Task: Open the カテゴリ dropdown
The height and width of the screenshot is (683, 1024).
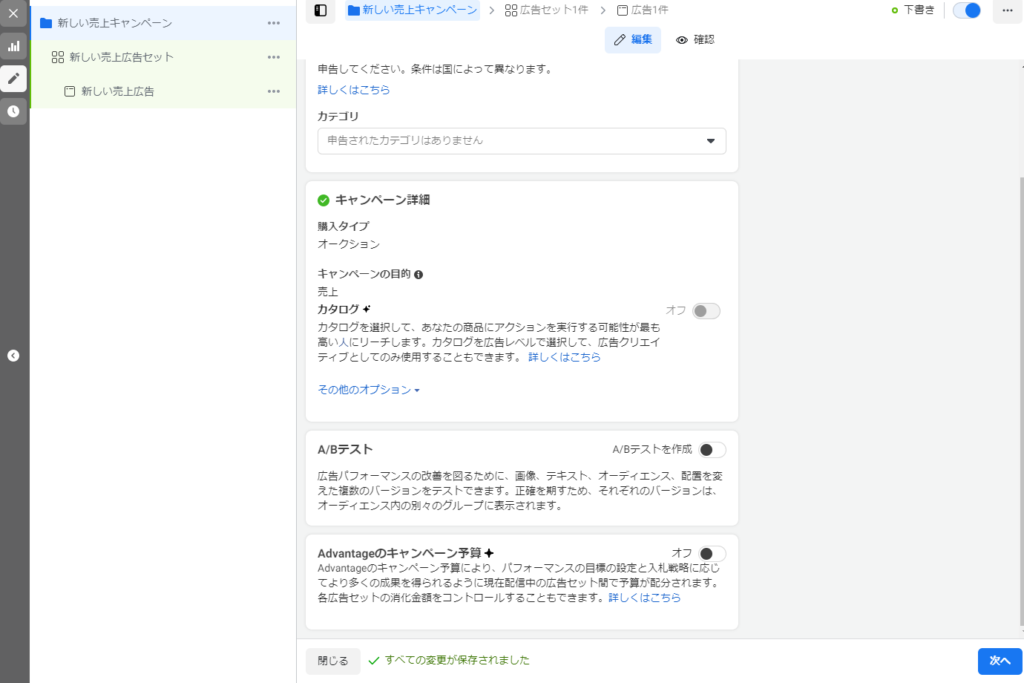Action: pyautogui.click(x=521, y=141)
